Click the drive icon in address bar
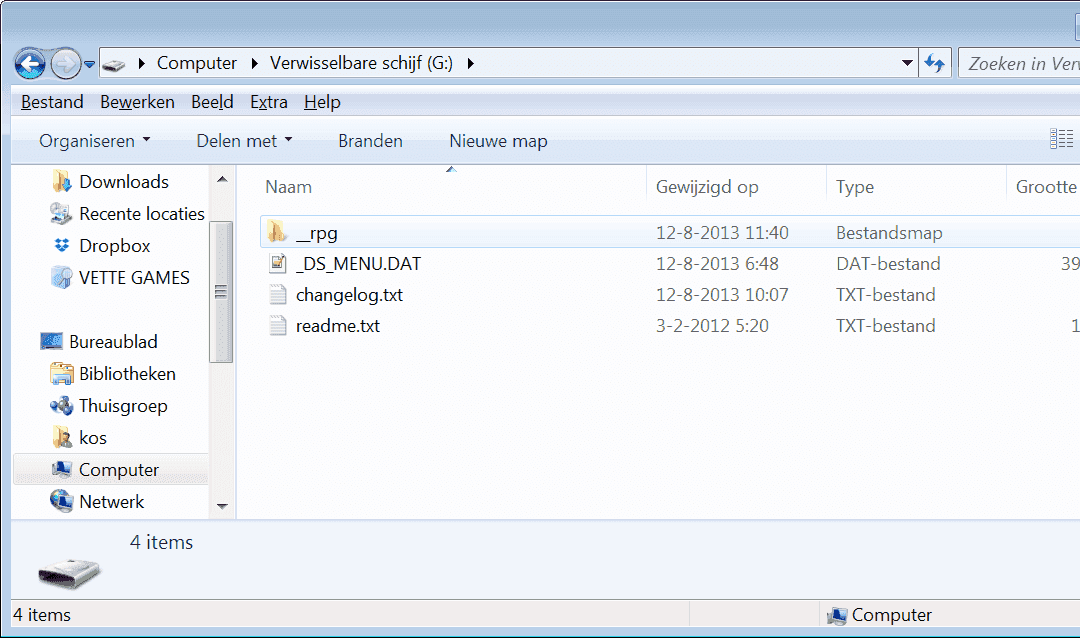The width and height of the screenshot is (1080, 638). click(x=114, y=65)
